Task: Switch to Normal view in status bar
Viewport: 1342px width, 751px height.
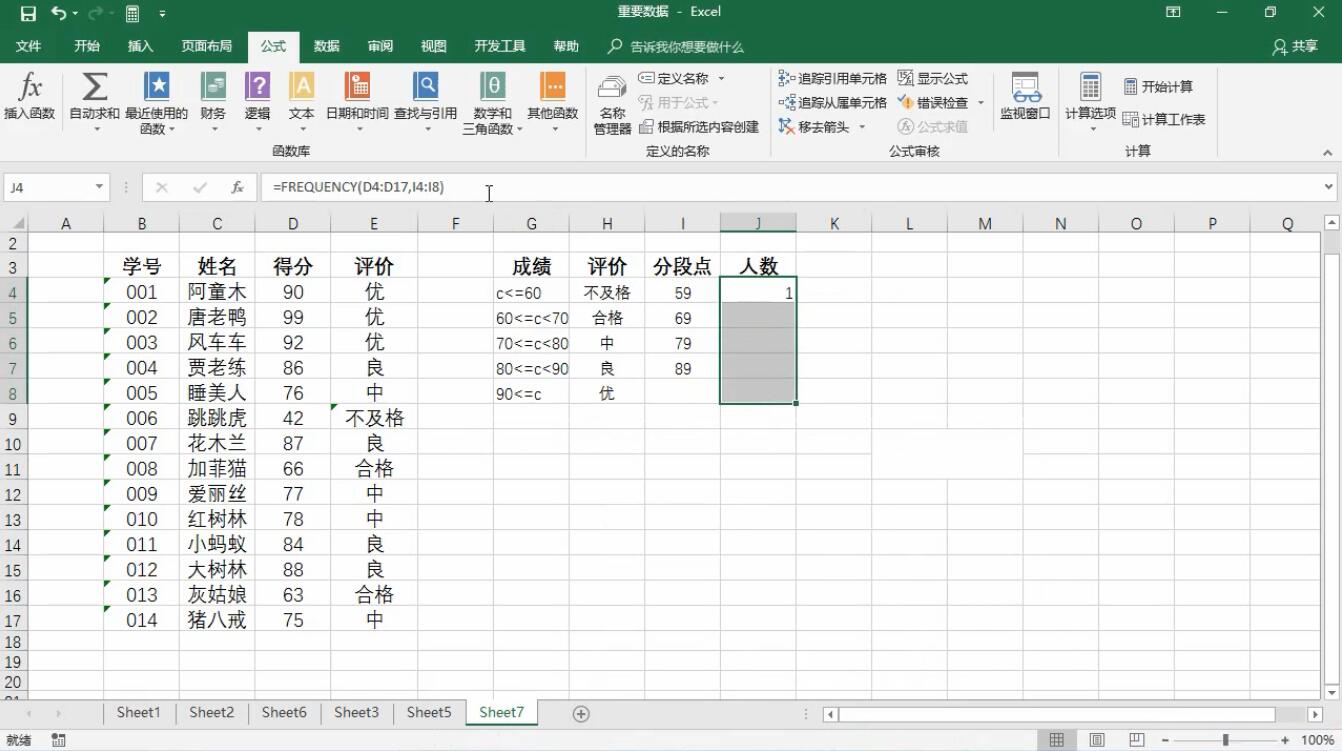Action: coord(1057,740)
